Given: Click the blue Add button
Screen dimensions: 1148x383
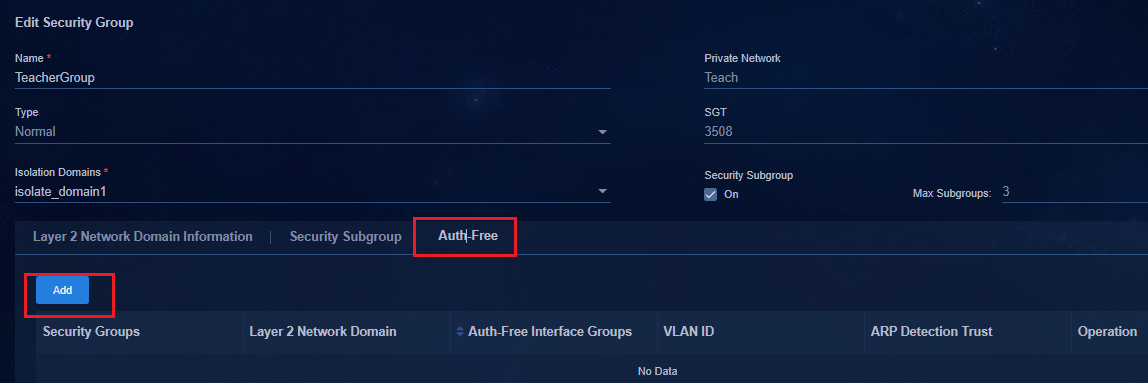Looking at the screenshot, I should pos(62,290).
